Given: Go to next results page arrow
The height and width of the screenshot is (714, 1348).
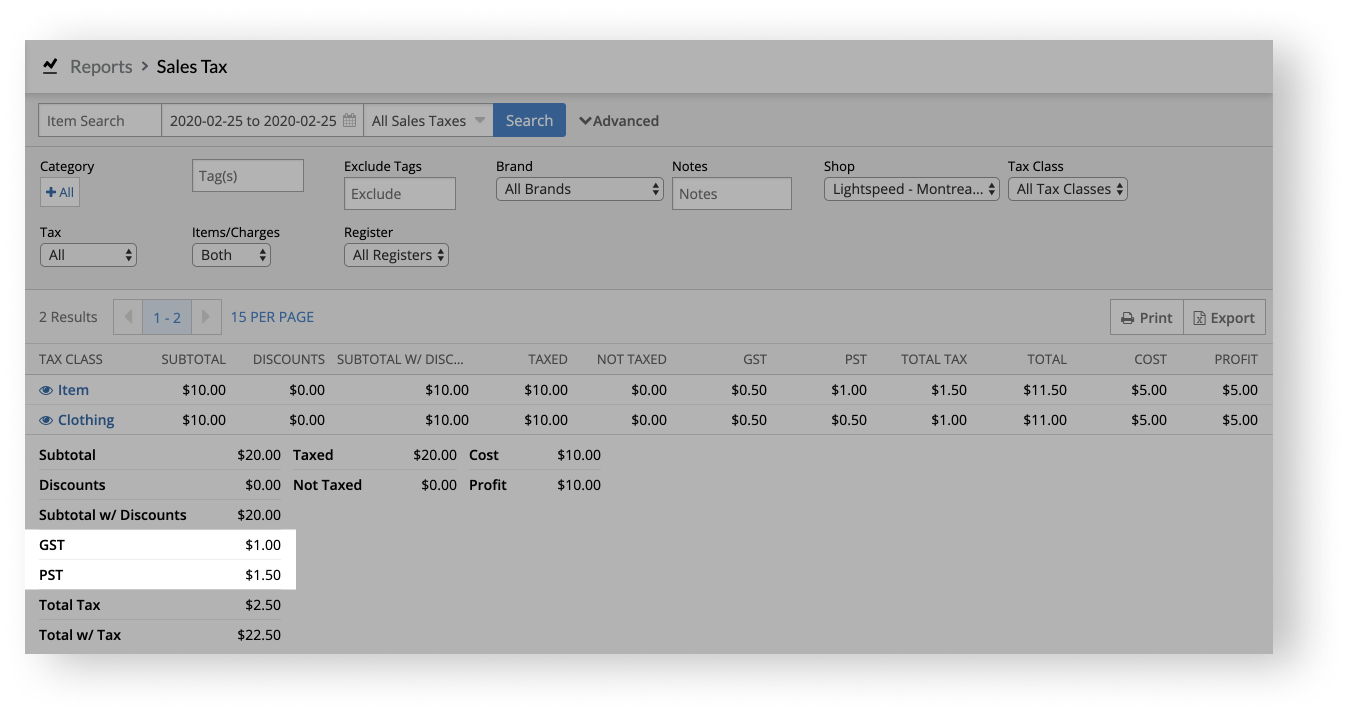Looking at the screenshot, I should coord(206,317).
